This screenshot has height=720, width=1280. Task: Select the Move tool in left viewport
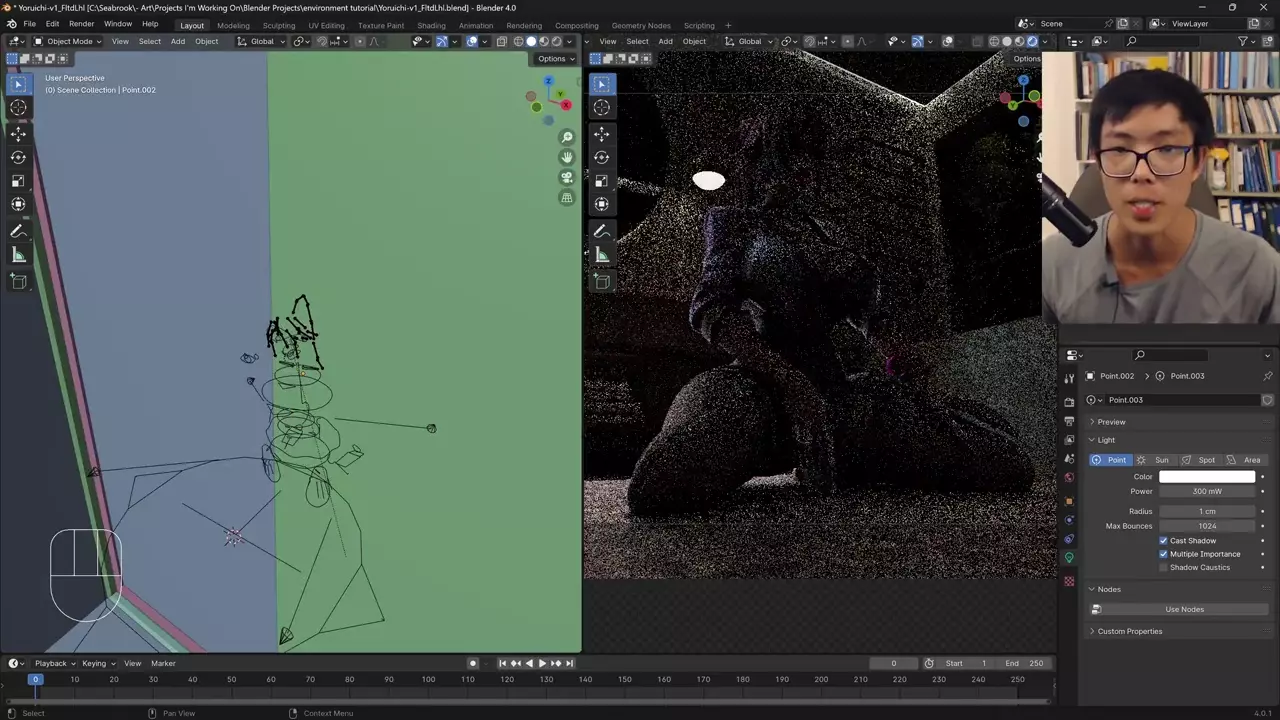(18, 133)
